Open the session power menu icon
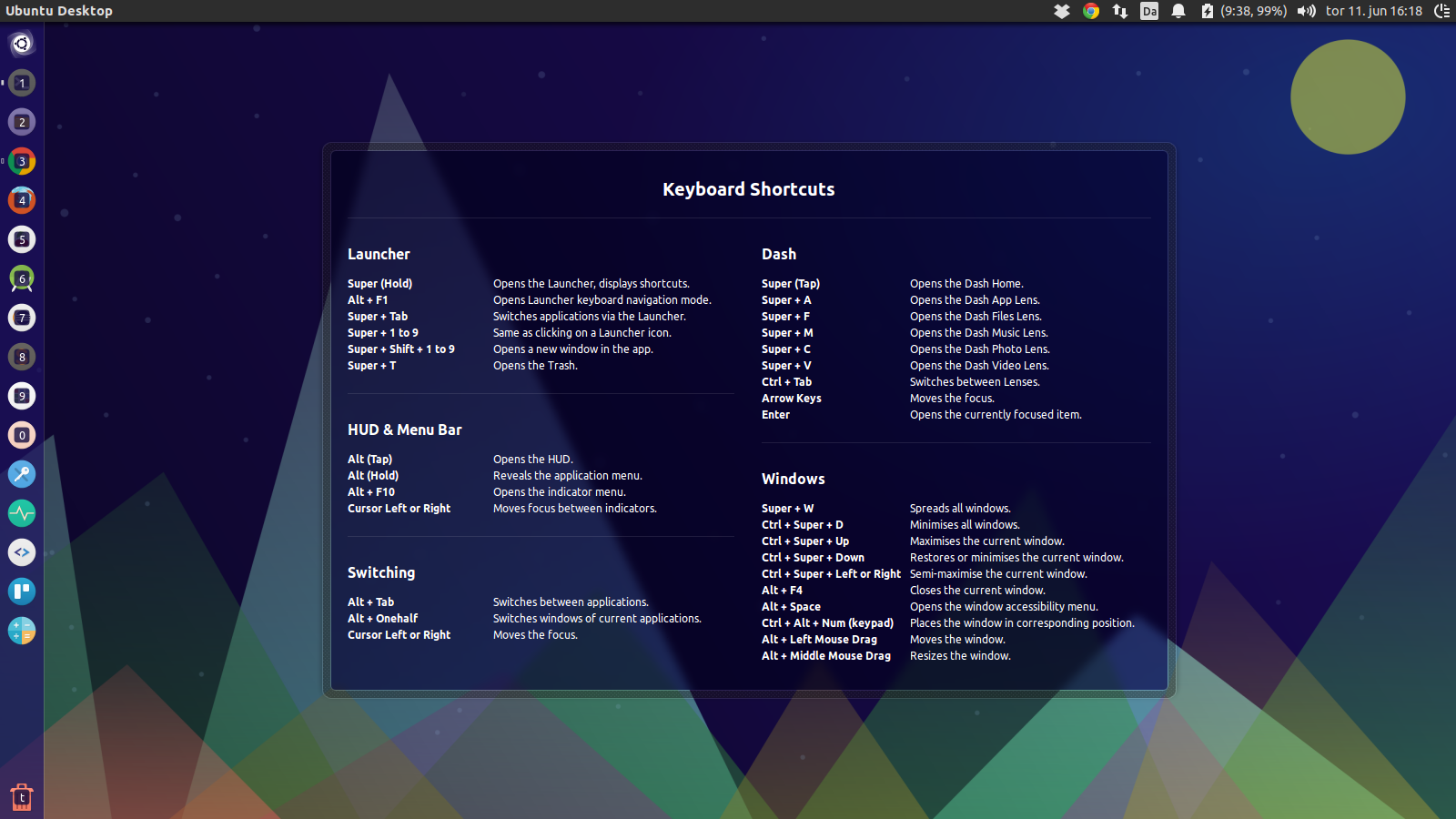This screenshot has width=1456, height=819. coord(1442,11)
